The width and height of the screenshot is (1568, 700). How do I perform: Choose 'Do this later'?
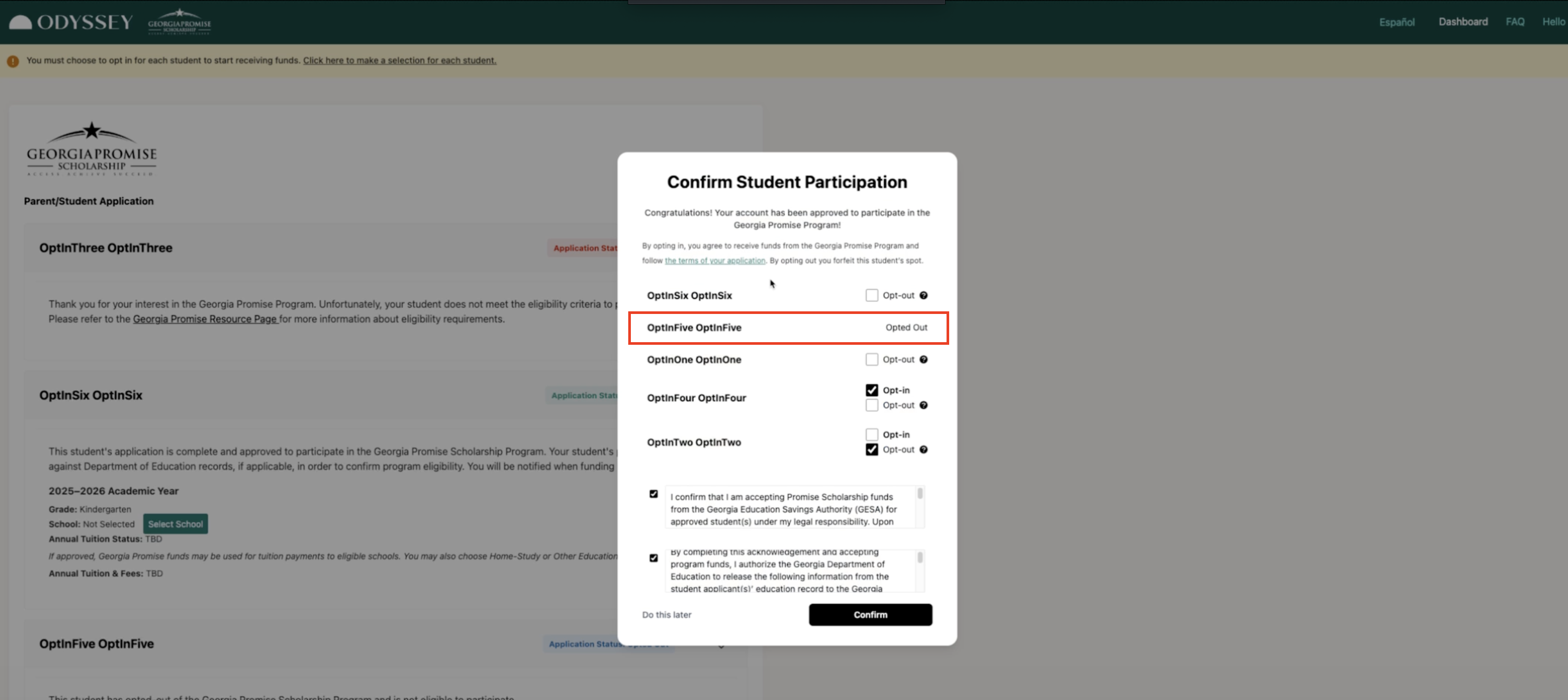(x=666, y=615)
